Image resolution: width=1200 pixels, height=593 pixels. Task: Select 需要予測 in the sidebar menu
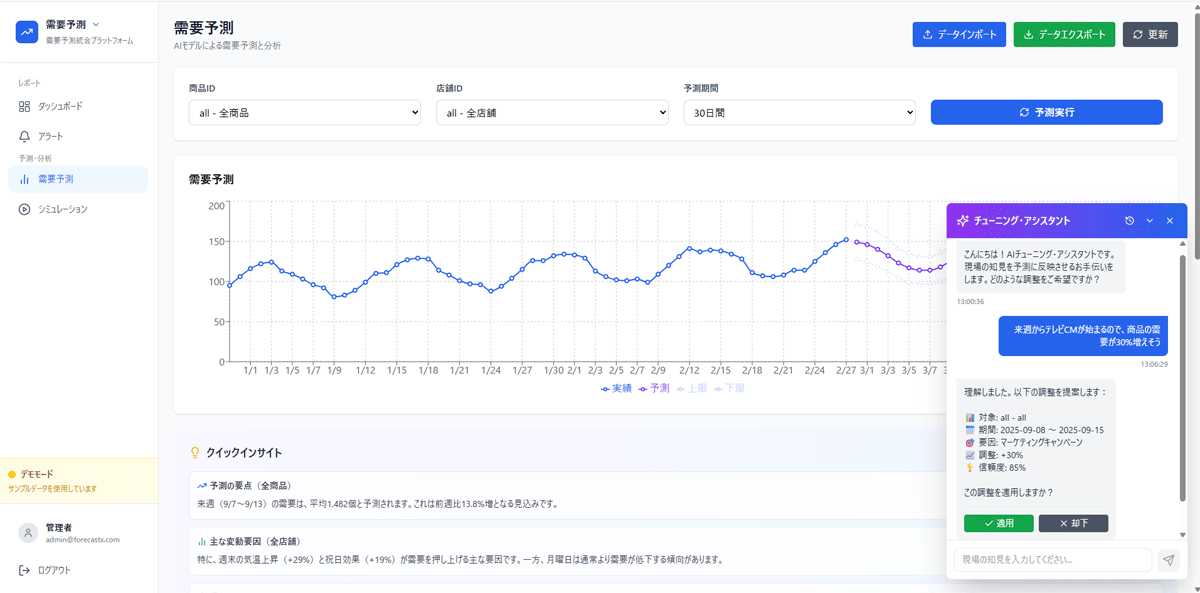click(78, 179)
